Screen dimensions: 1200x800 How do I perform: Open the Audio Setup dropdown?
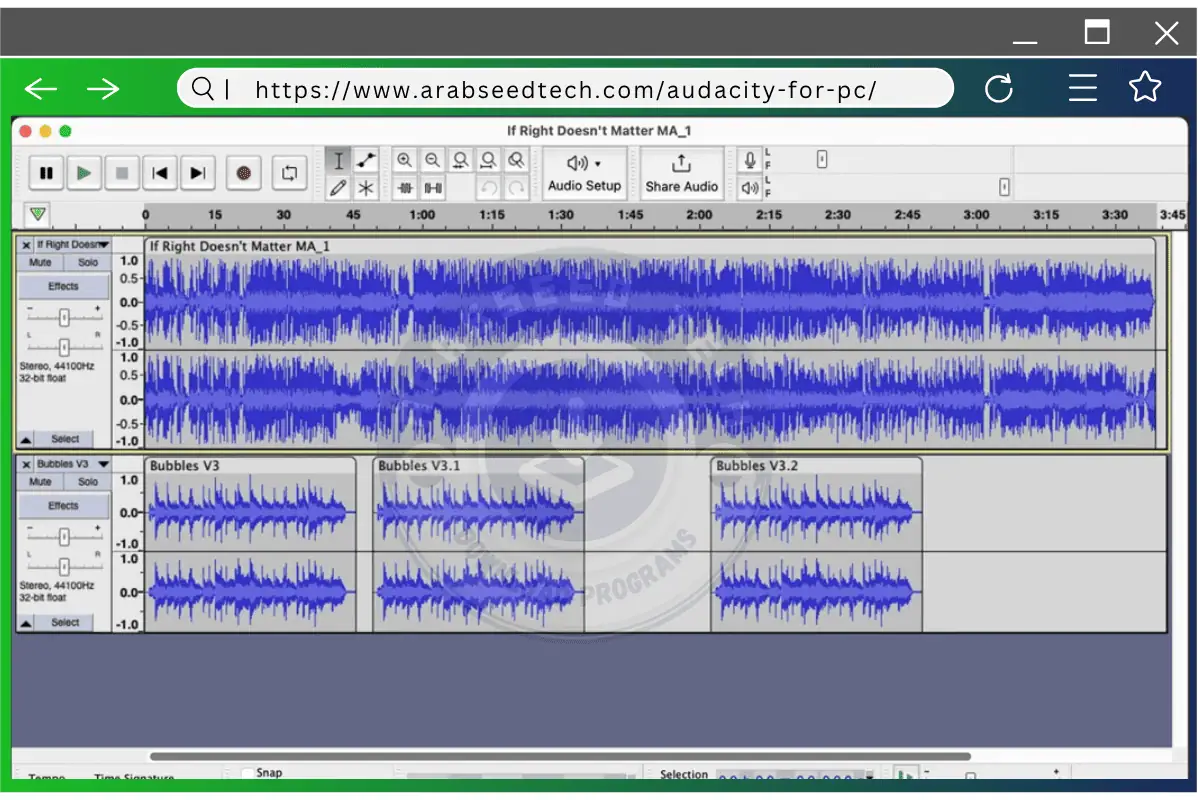pos(584,172)
